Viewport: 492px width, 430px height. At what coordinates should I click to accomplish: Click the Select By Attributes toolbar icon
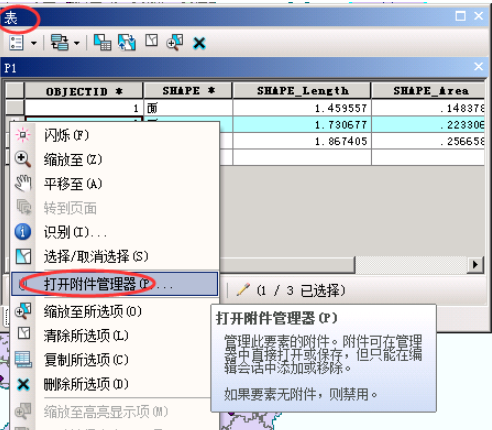(102, 43)
